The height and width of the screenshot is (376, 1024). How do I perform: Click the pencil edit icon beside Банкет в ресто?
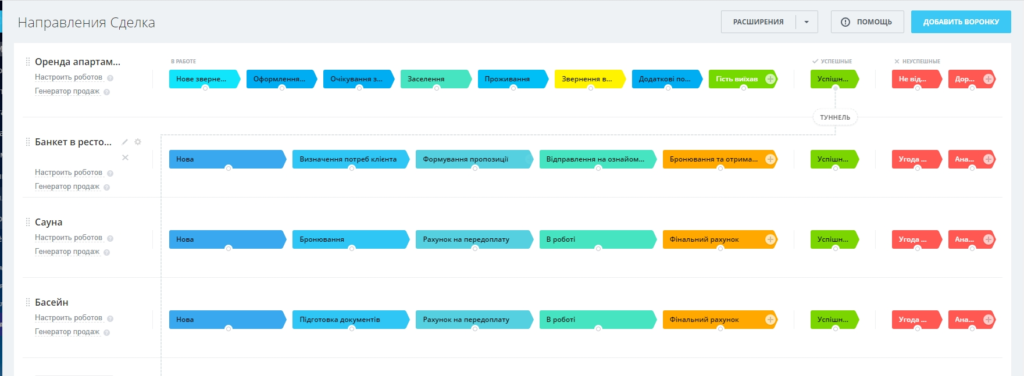click(x=125, y=142)
